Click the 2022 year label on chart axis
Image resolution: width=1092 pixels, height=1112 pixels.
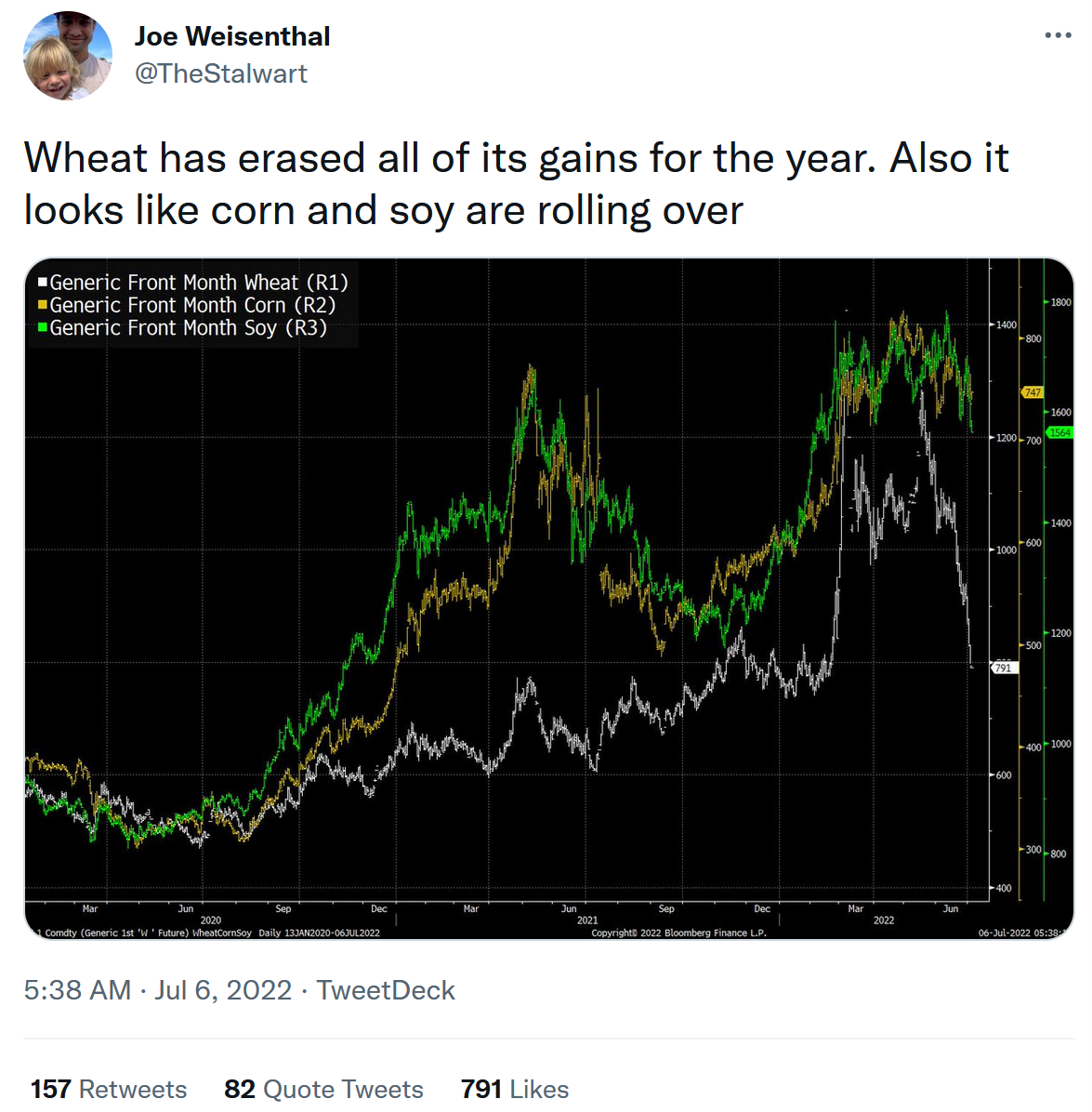pos(884,920)
